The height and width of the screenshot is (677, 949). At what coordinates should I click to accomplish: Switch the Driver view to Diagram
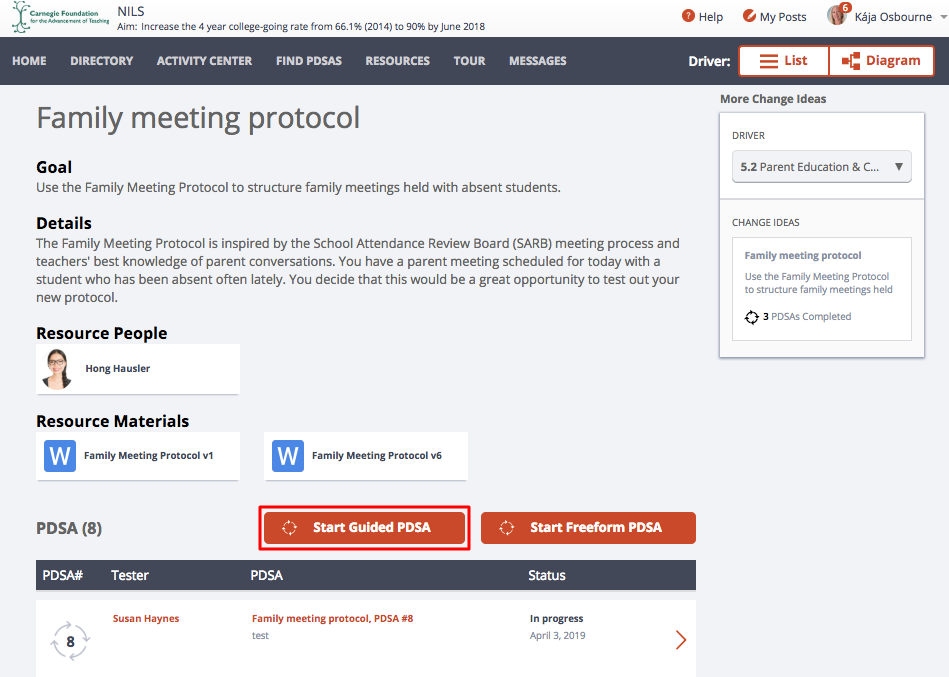(881, 61)
